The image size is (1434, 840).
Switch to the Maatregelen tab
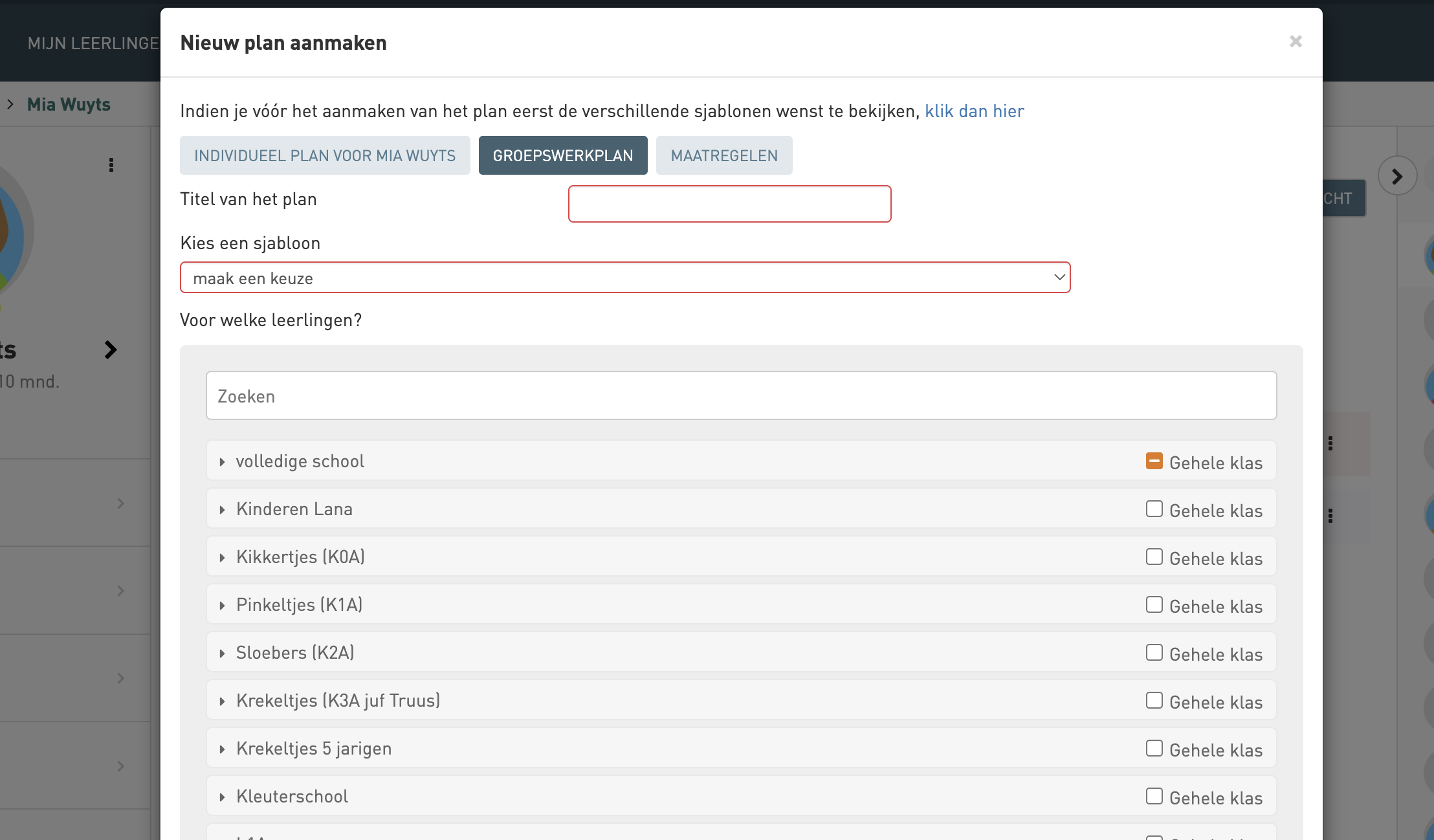[723, 155]
